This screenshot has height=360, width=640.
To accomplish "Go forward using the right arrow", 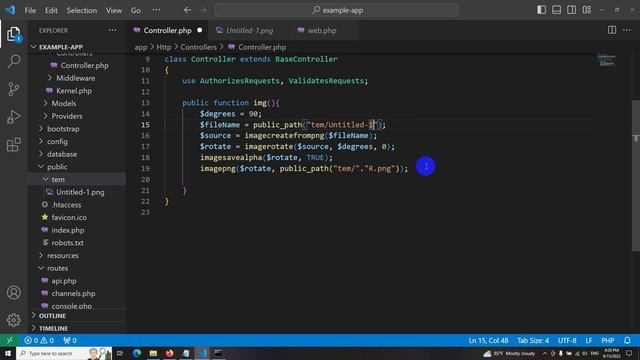I will pos(203,10).
